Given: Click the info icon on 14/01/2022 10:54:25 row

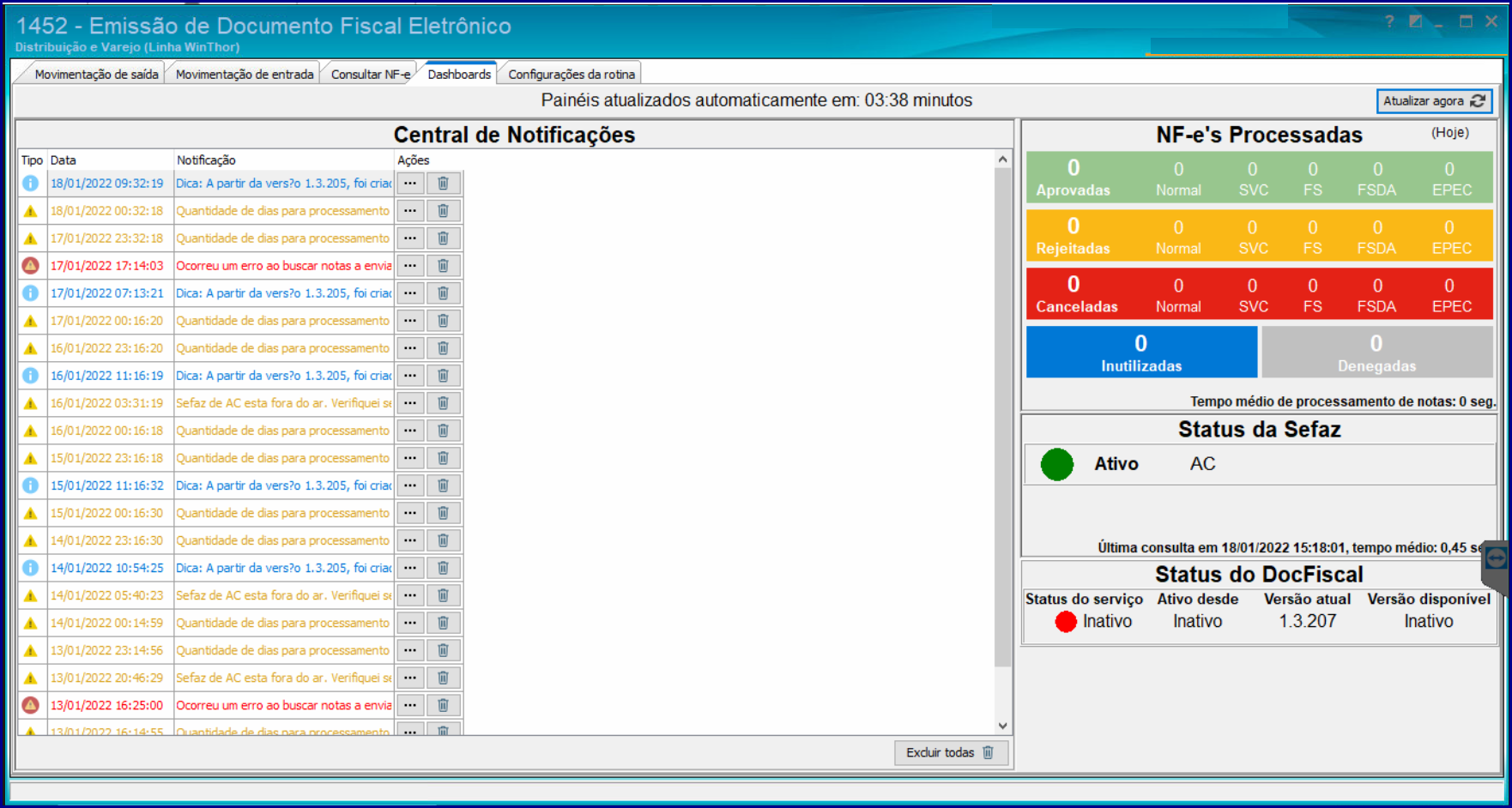Looking at the screenshot, I should coord(31,568).
